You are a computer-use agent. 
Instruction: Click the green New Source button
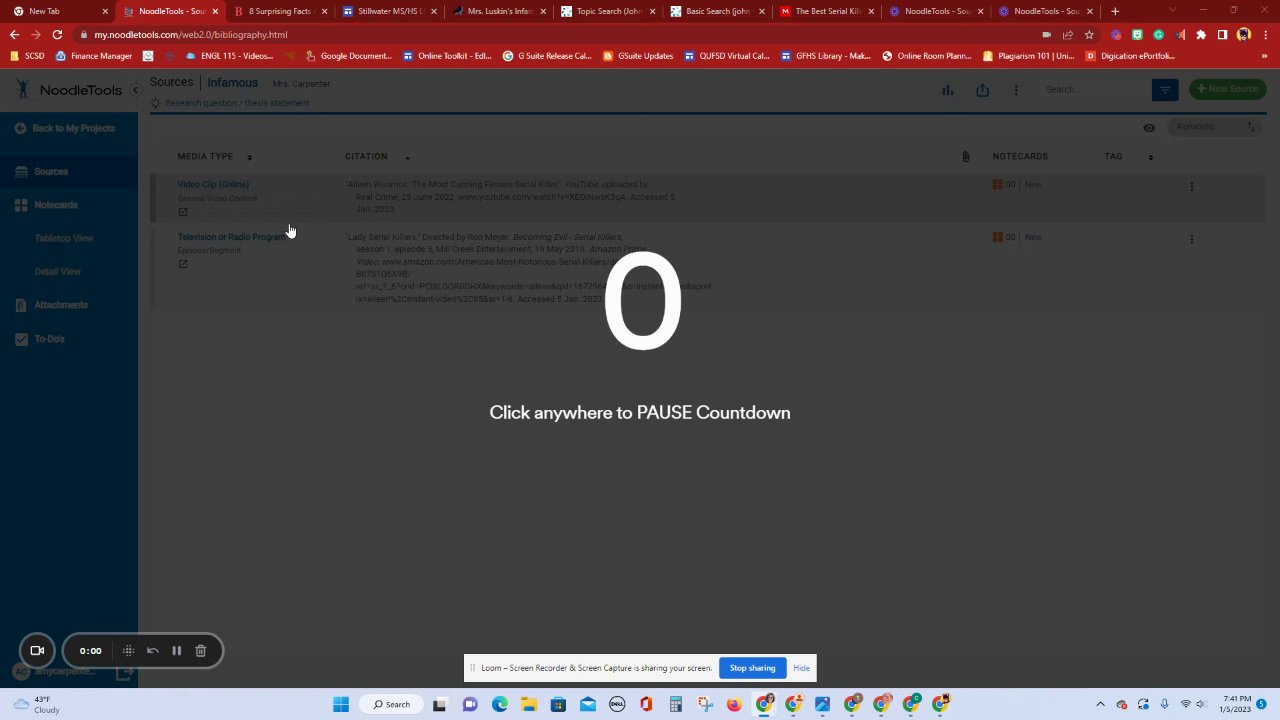click(1228, 89)
